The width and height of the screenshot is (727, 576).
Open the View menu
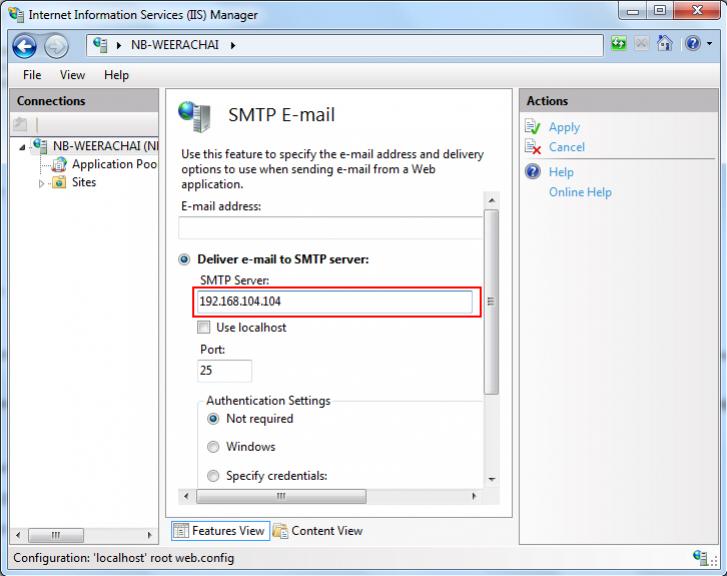click(72, 75)
